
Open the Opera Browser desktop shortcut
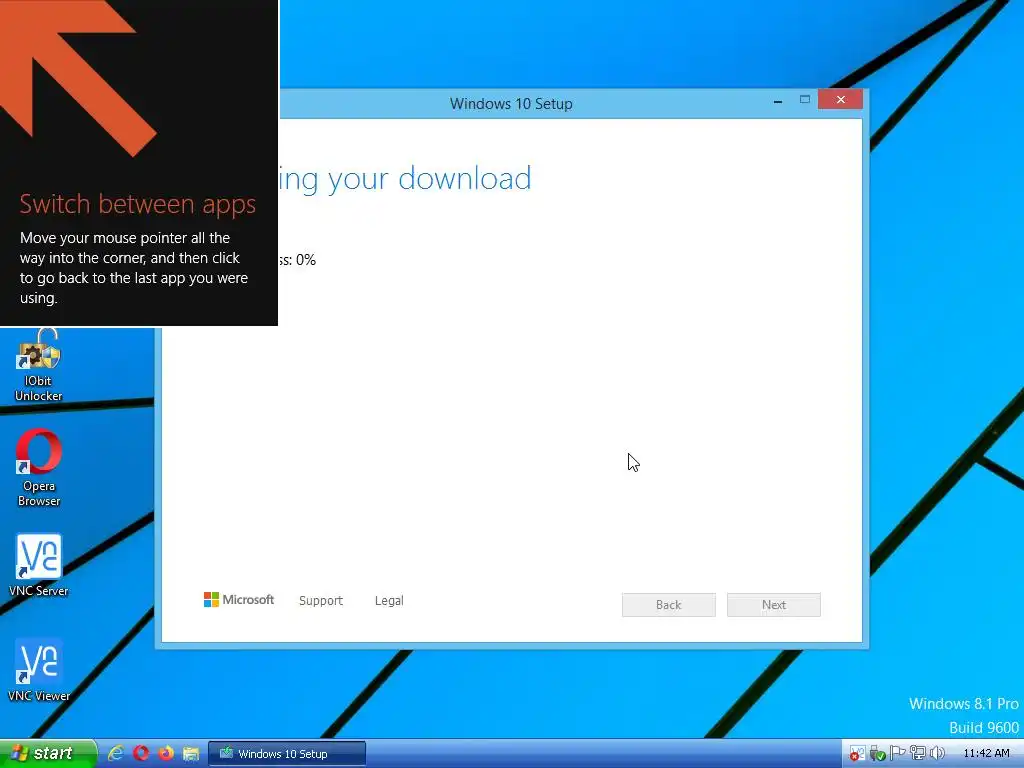point(39,468)
